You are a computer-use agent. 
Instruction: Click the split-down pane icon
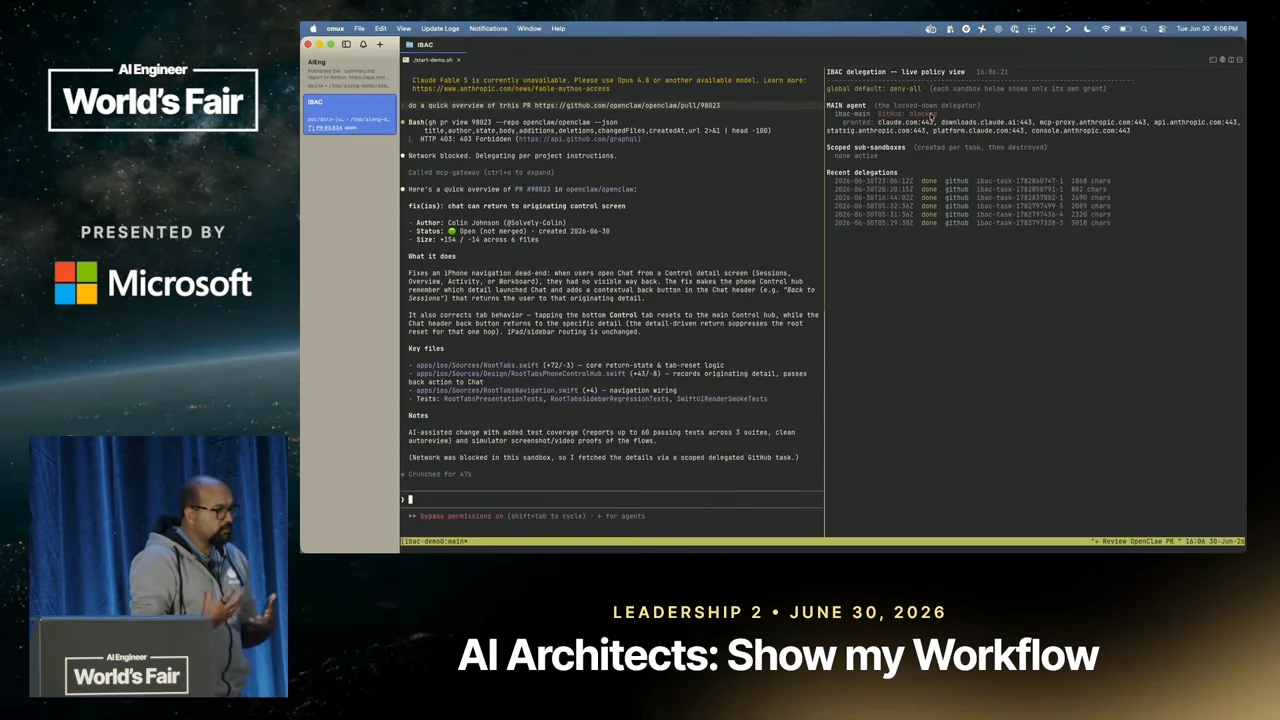pyautogui.click(x=1239, y=60)
